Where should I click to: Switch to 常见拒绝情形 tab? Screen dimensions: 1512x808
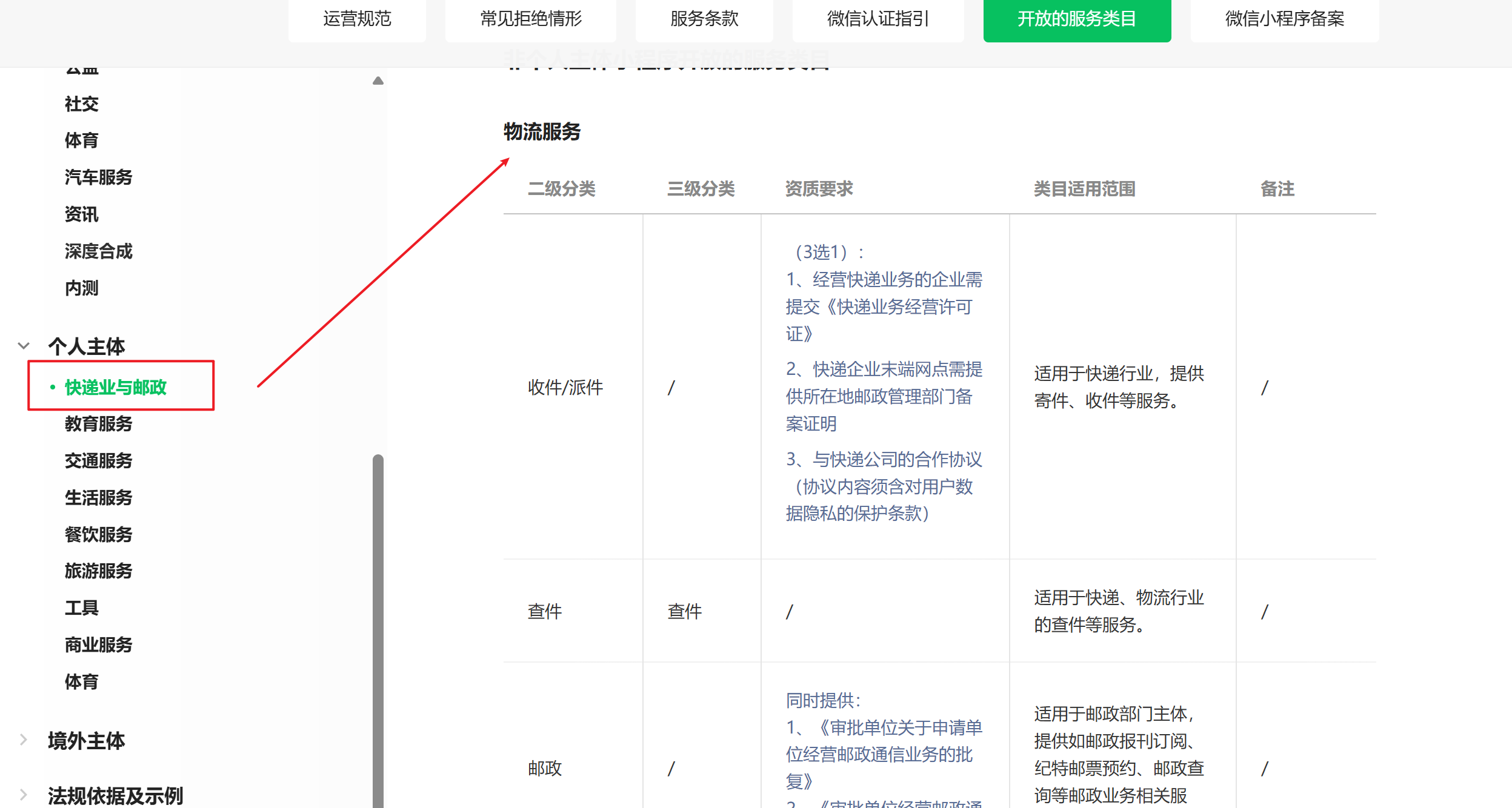[530, 19]
